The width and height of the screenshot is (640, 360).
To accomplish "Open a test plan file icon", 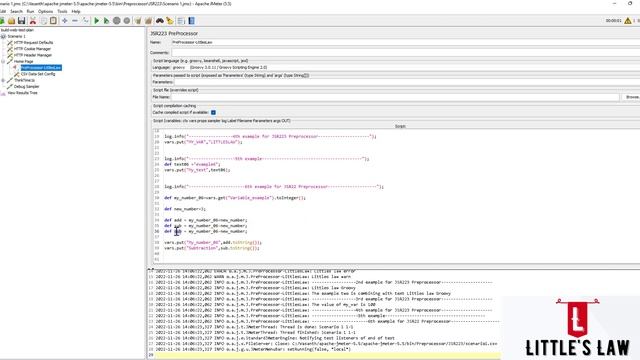I will tap(11, 21).
